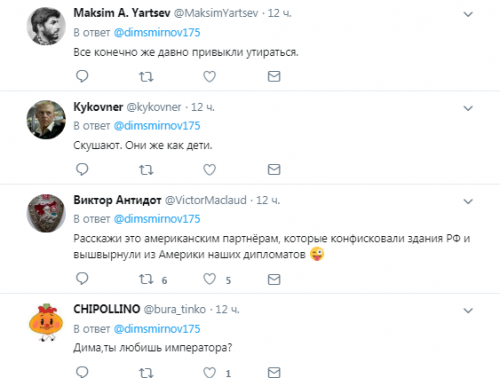Retweet Maksim A. Yartsev's tweet

point(146,77)
